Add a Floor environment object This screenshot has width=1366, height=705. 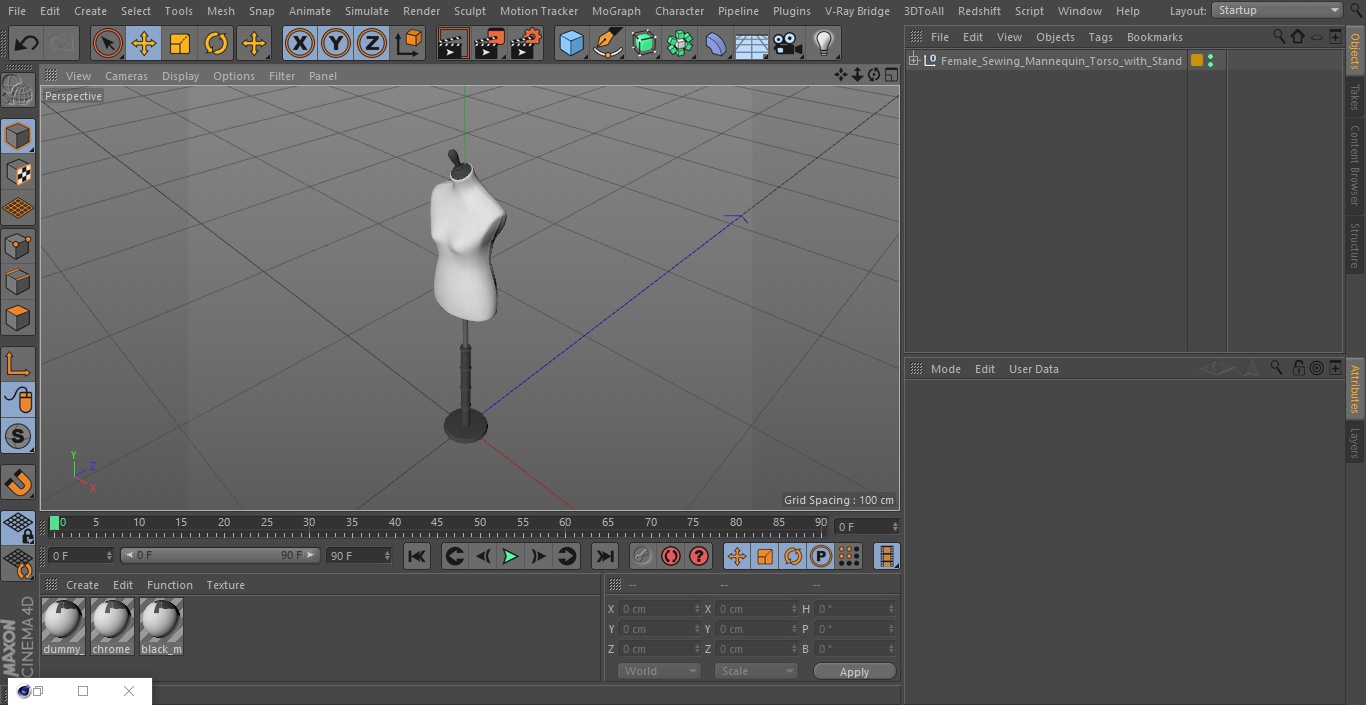point(752,43)
